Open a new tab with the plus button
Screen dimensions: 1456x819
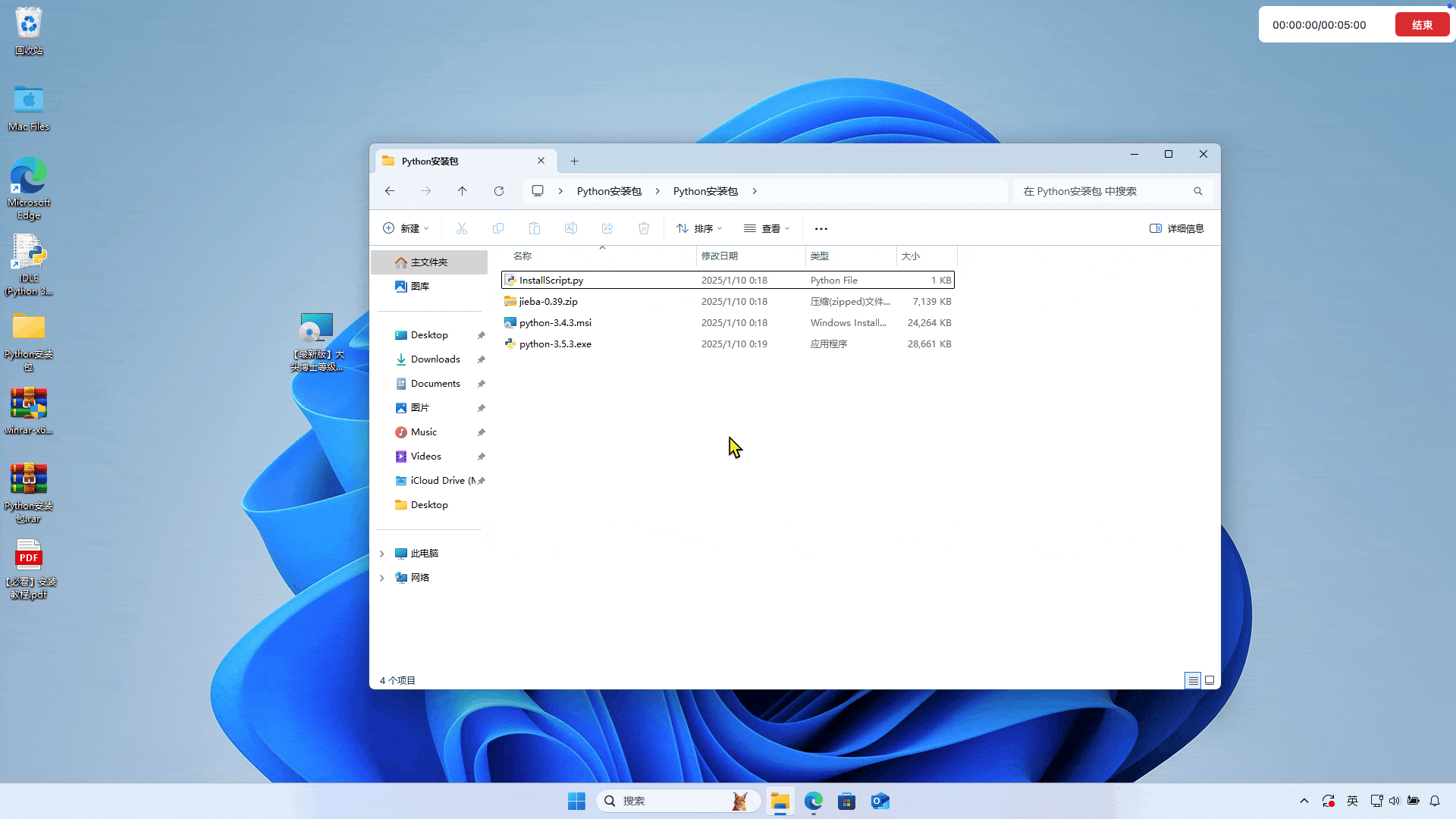(574, 161)
